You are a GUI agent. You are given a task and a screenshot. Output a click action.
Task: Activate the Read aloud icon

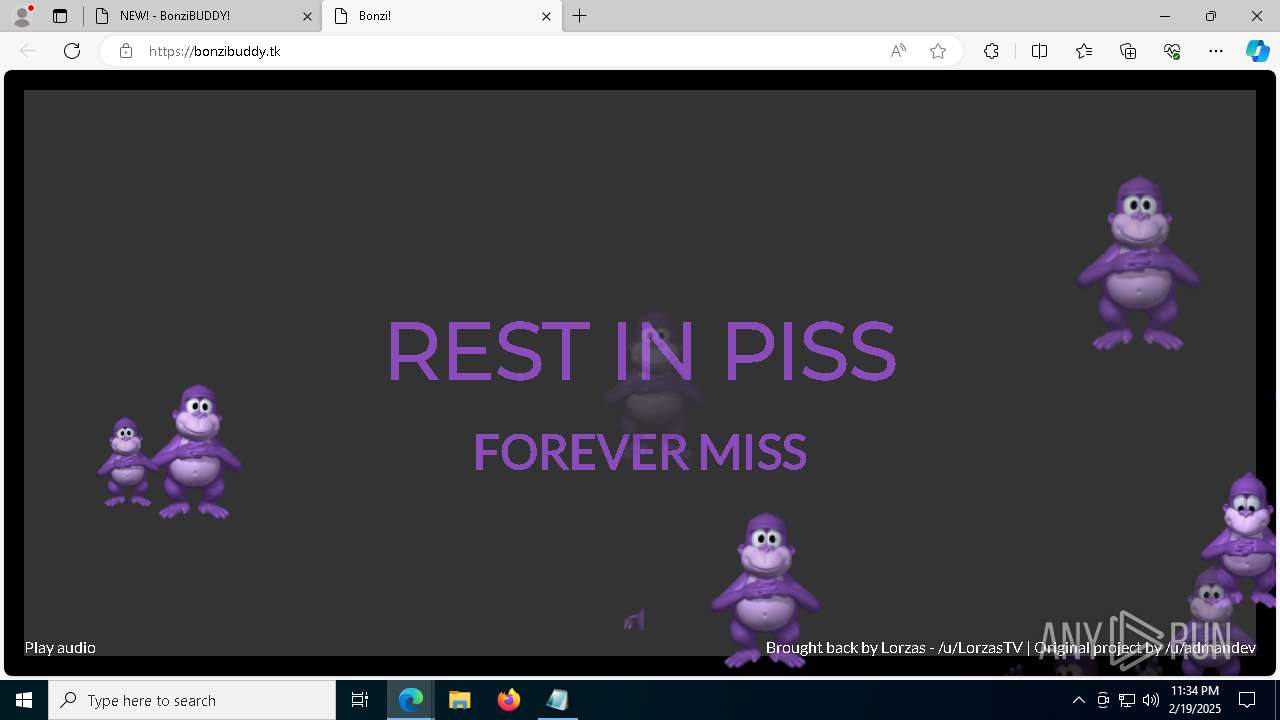tap(898, 51)
